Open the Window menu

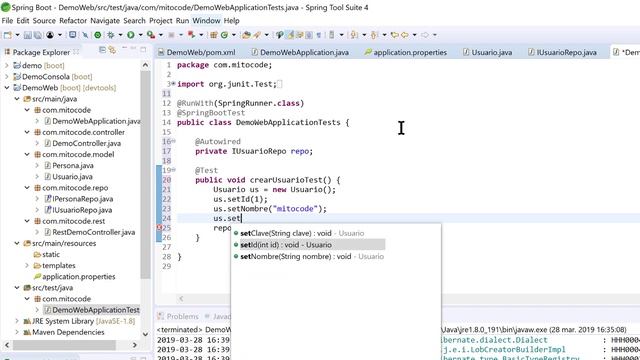[x=206, y=20]
